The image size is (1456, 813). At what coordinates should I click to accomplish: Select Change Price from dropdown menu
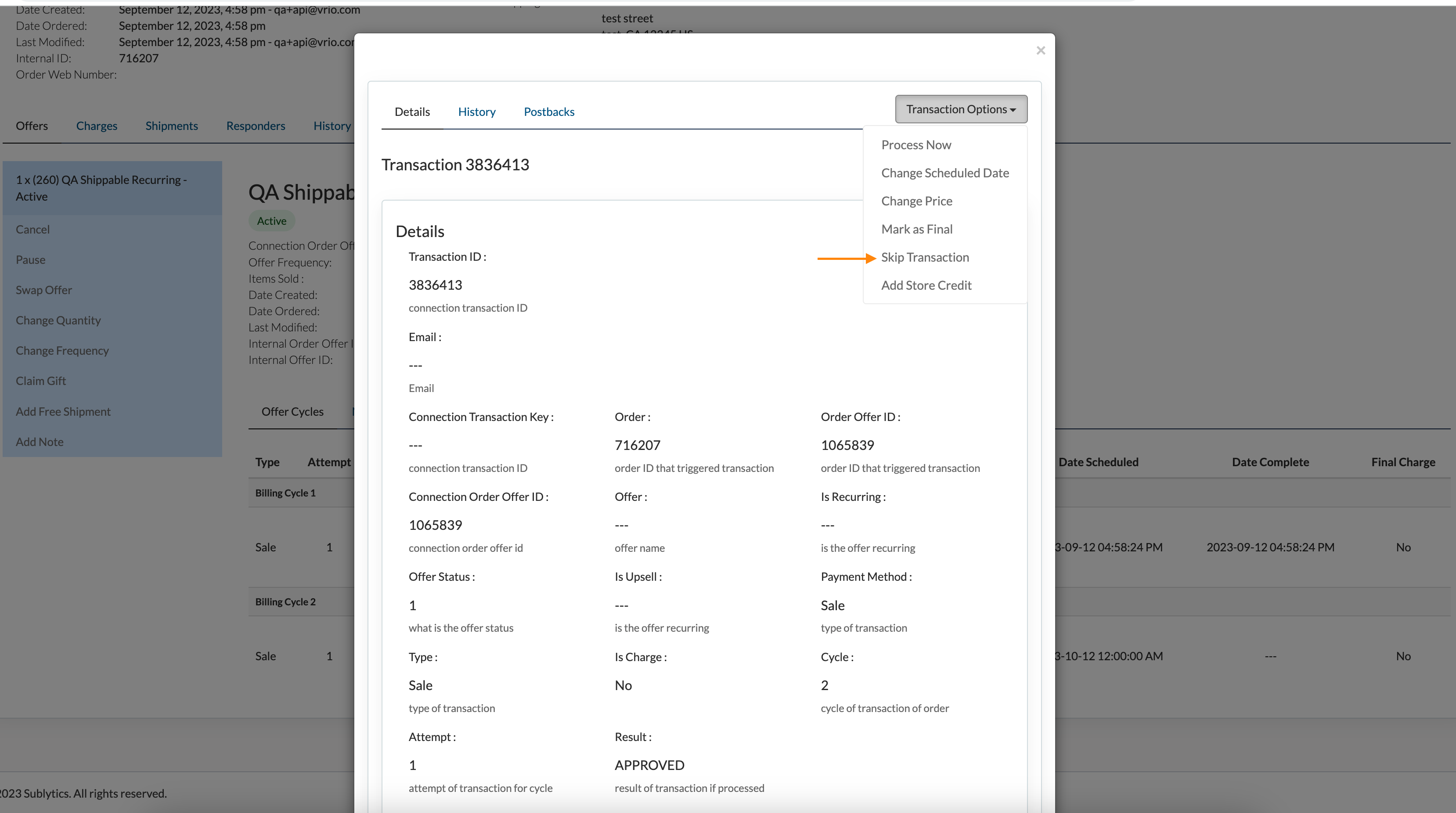[916, 200]
